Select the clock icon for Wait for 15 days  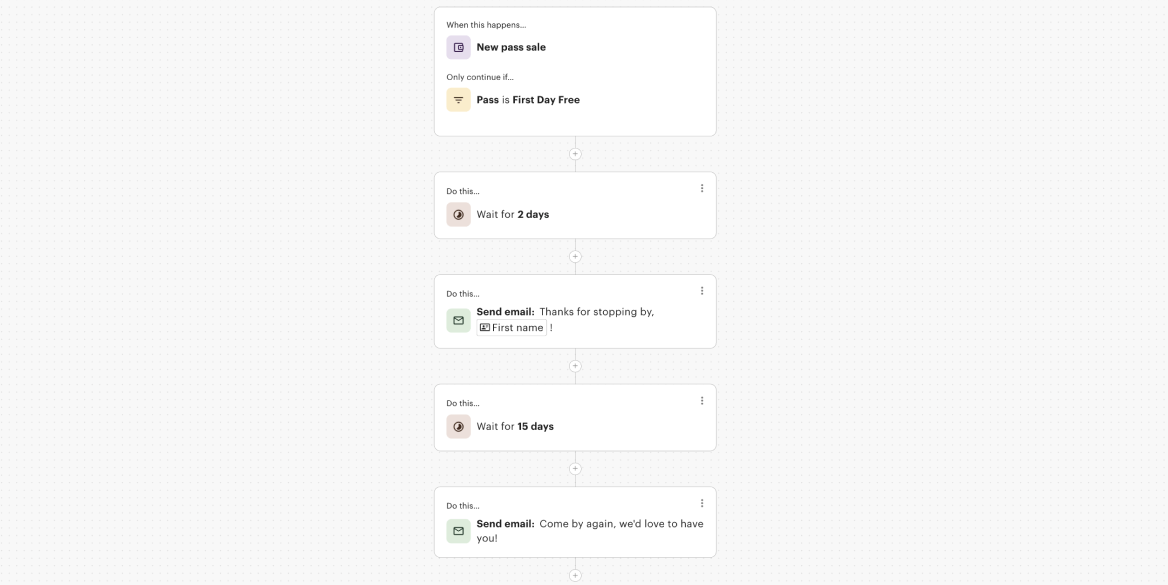click(458, 426)
